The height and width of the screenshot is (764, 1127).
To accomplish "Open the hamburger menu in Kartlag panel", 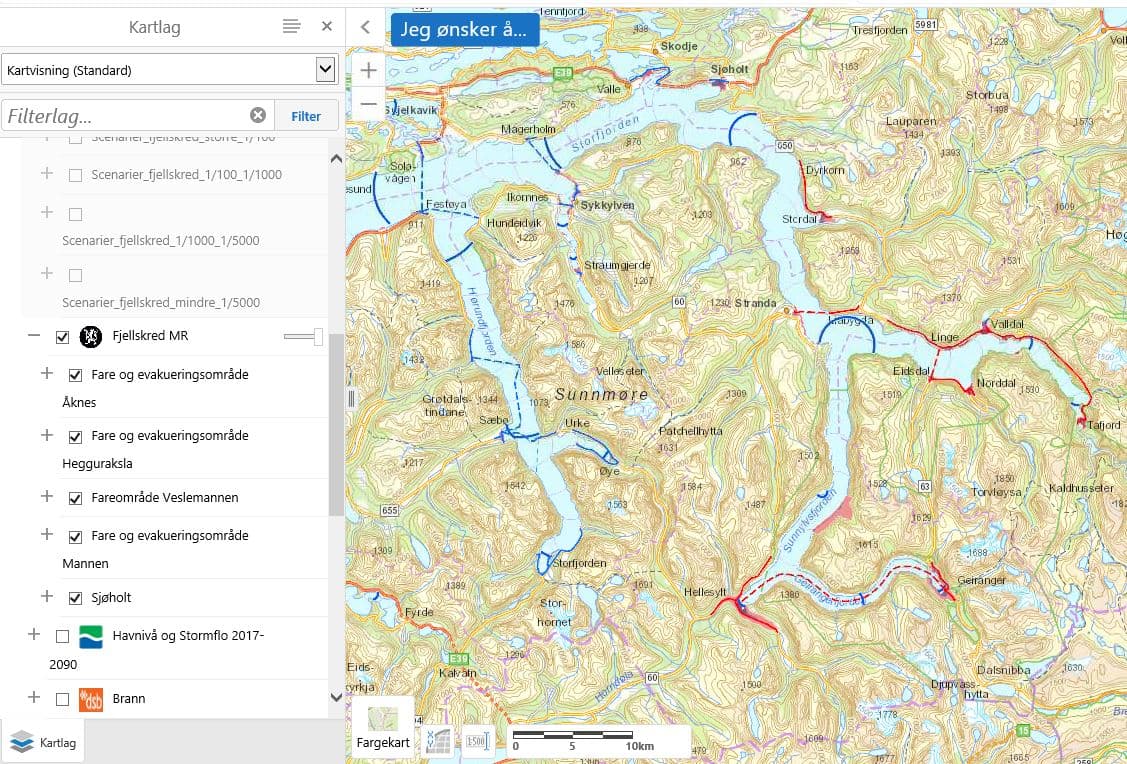I will tap(291, 27).
